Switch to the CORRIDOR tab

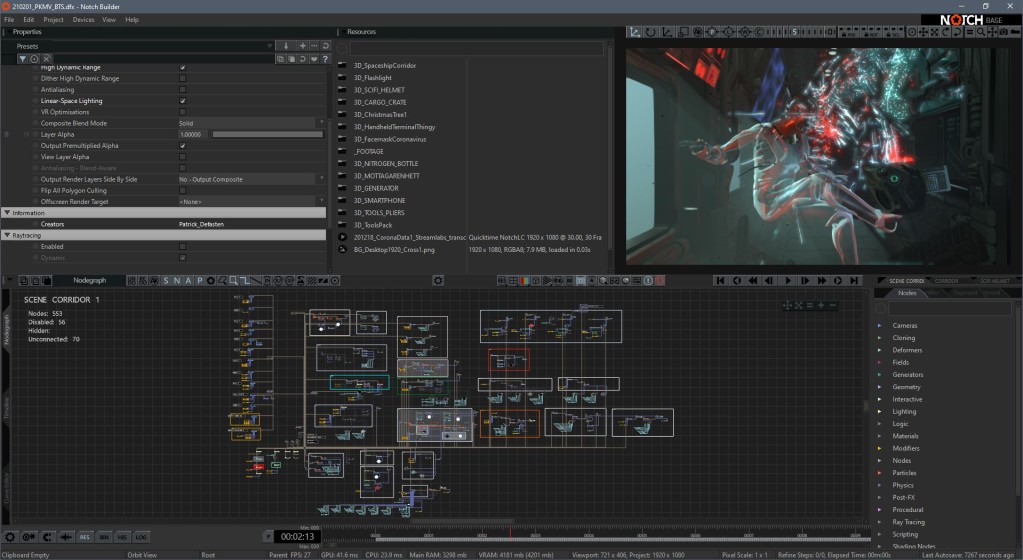(946, 281)
